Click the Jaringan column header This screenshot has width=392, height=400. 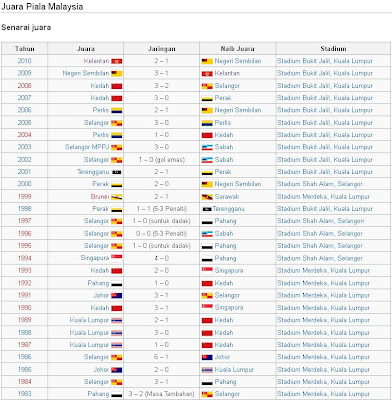tap(161, 49)
